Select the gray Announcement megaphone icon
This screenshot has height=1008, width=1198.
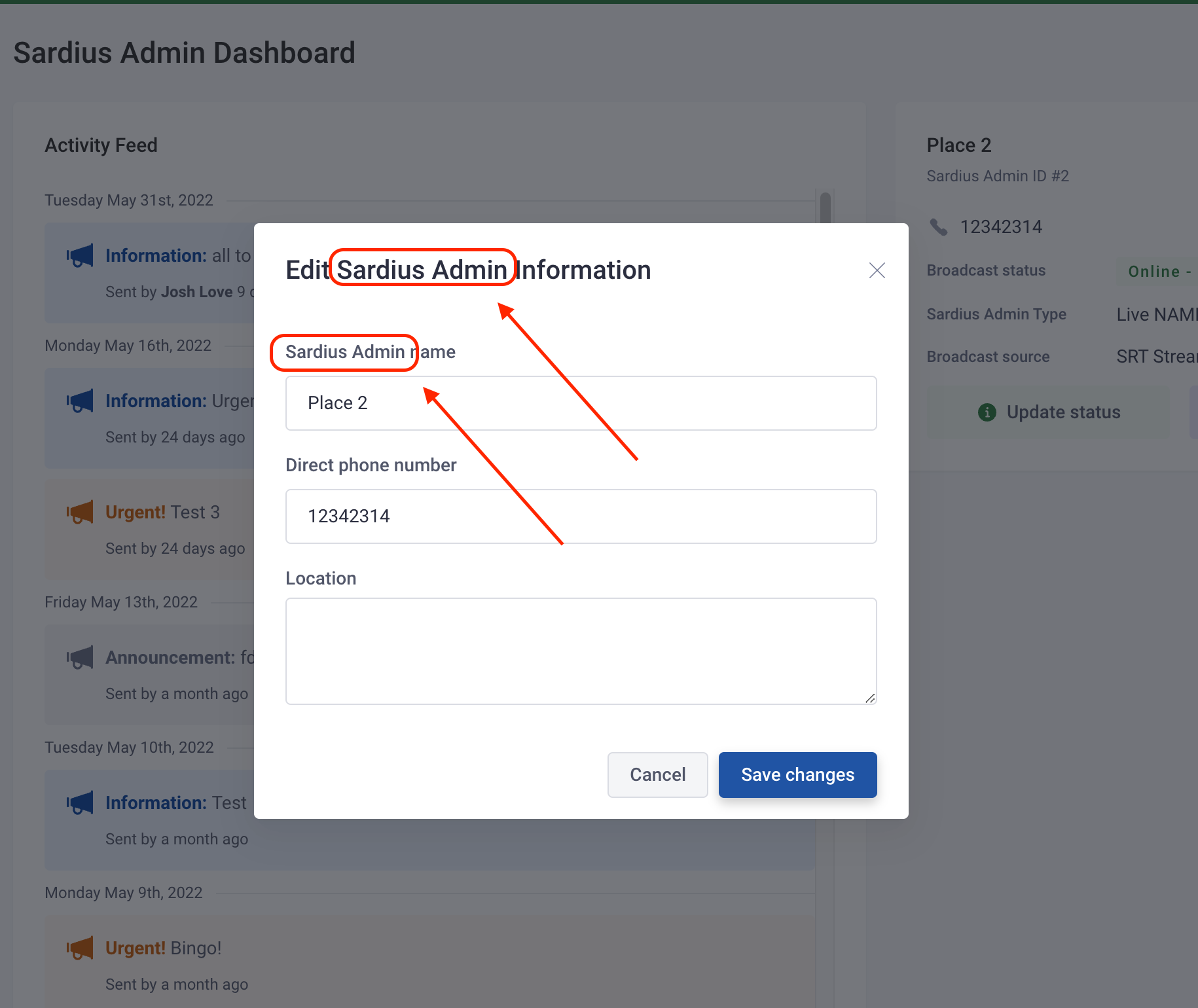click(x=80, y=657)
